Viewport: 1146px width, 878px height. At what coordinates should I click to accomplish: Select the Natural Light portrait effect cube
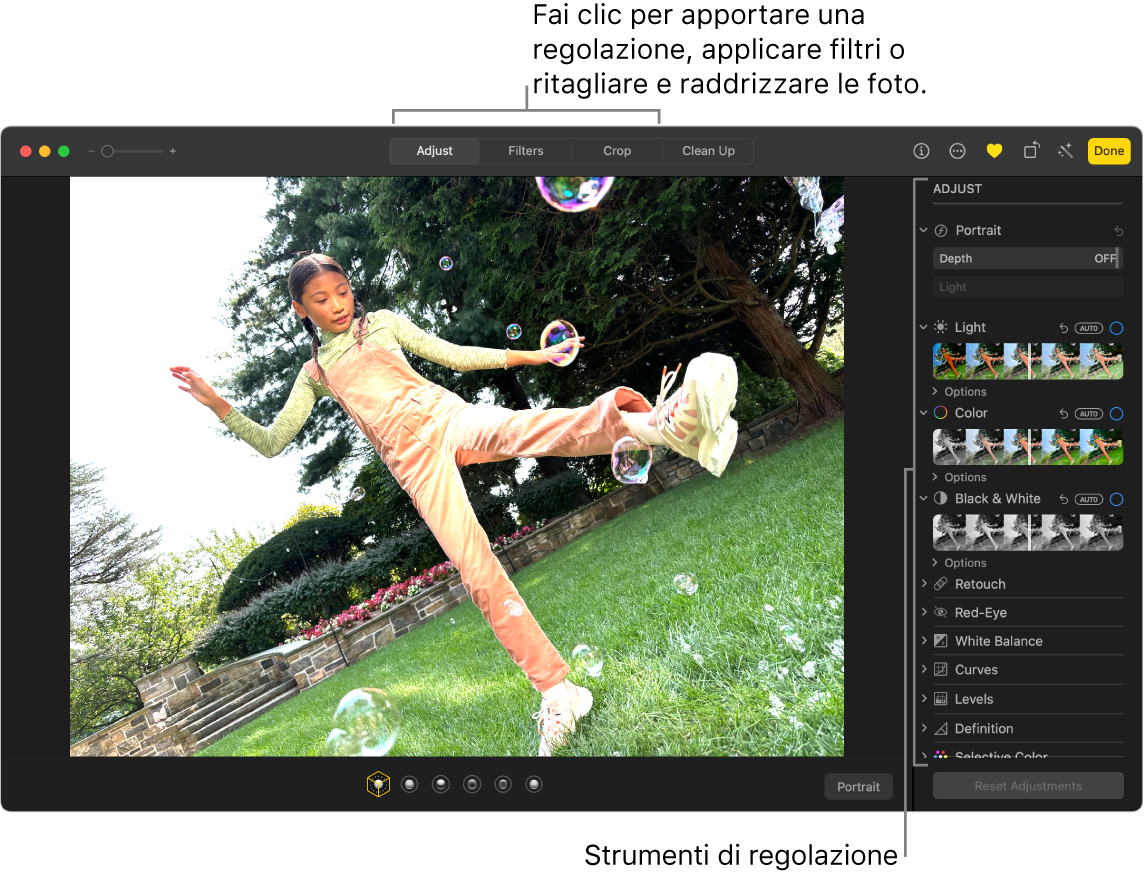378,784
